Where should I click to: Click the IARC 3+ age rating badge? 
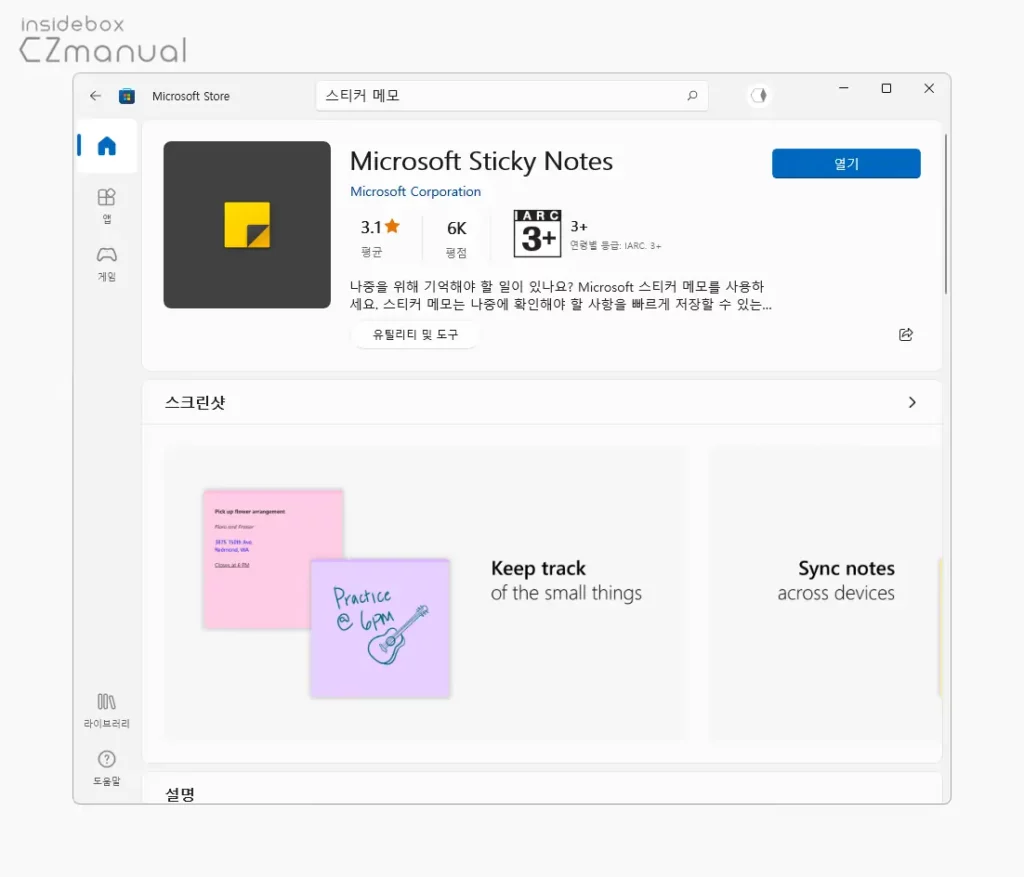tap(537, 234)
